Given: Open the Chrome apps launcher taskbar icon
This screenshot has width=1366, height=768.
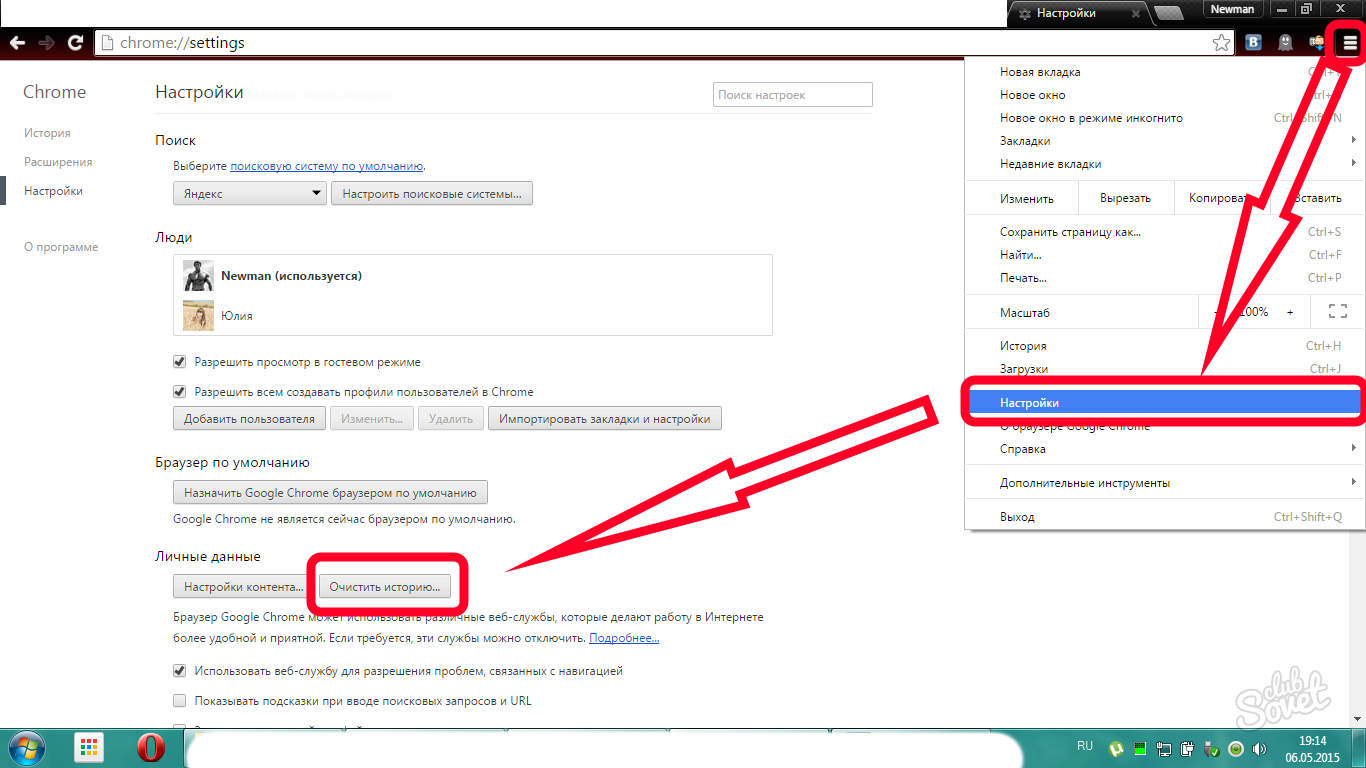Looking at the screenshot, I should (90, 748).
